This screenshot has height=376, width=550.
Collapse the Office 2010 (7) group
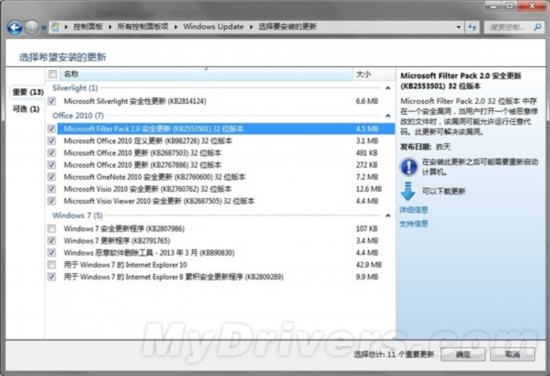click(x=388, y=116)
